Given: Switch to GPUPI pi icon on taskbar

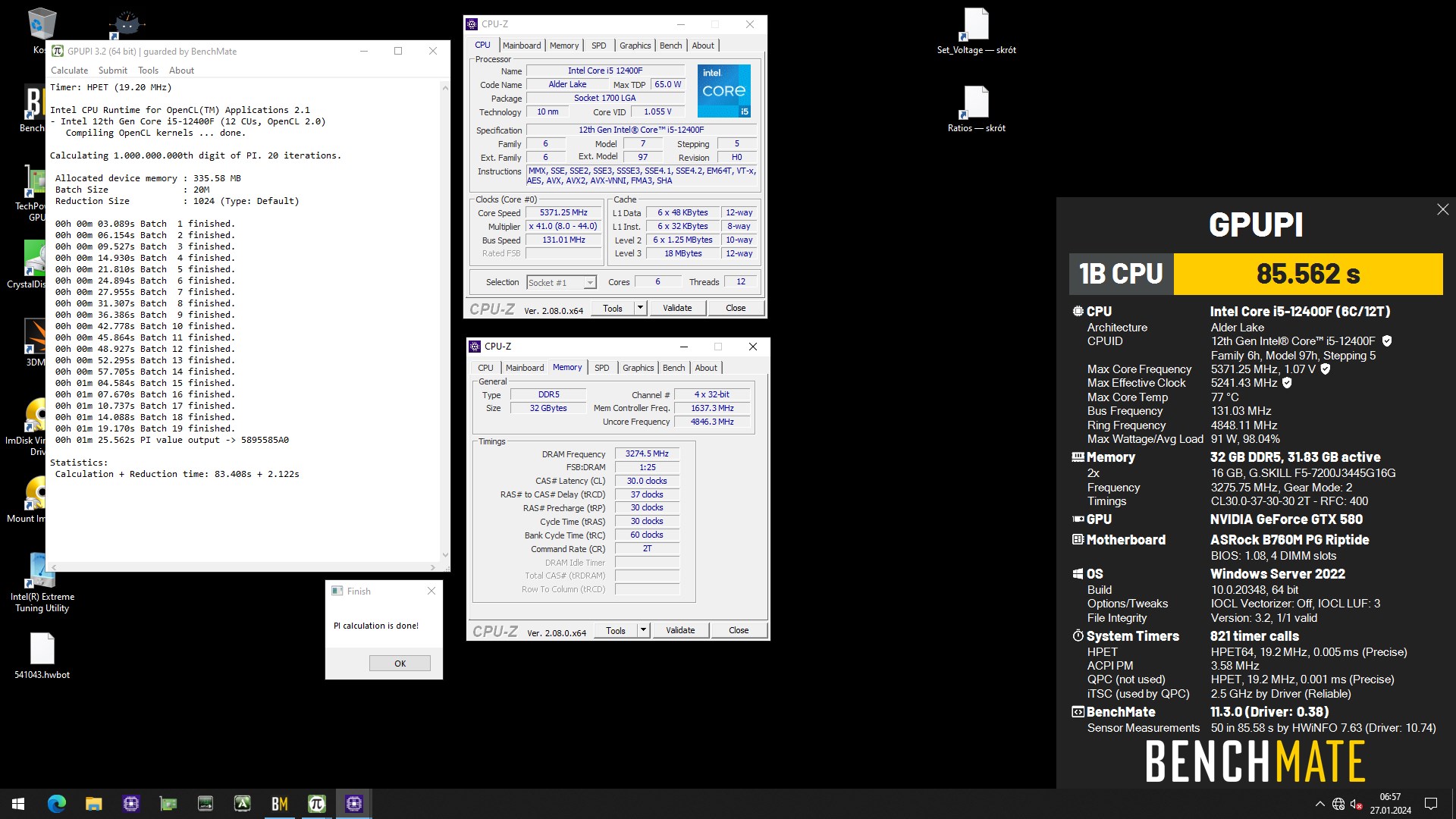Looking at the screenshot, I should tap(317, 804).
